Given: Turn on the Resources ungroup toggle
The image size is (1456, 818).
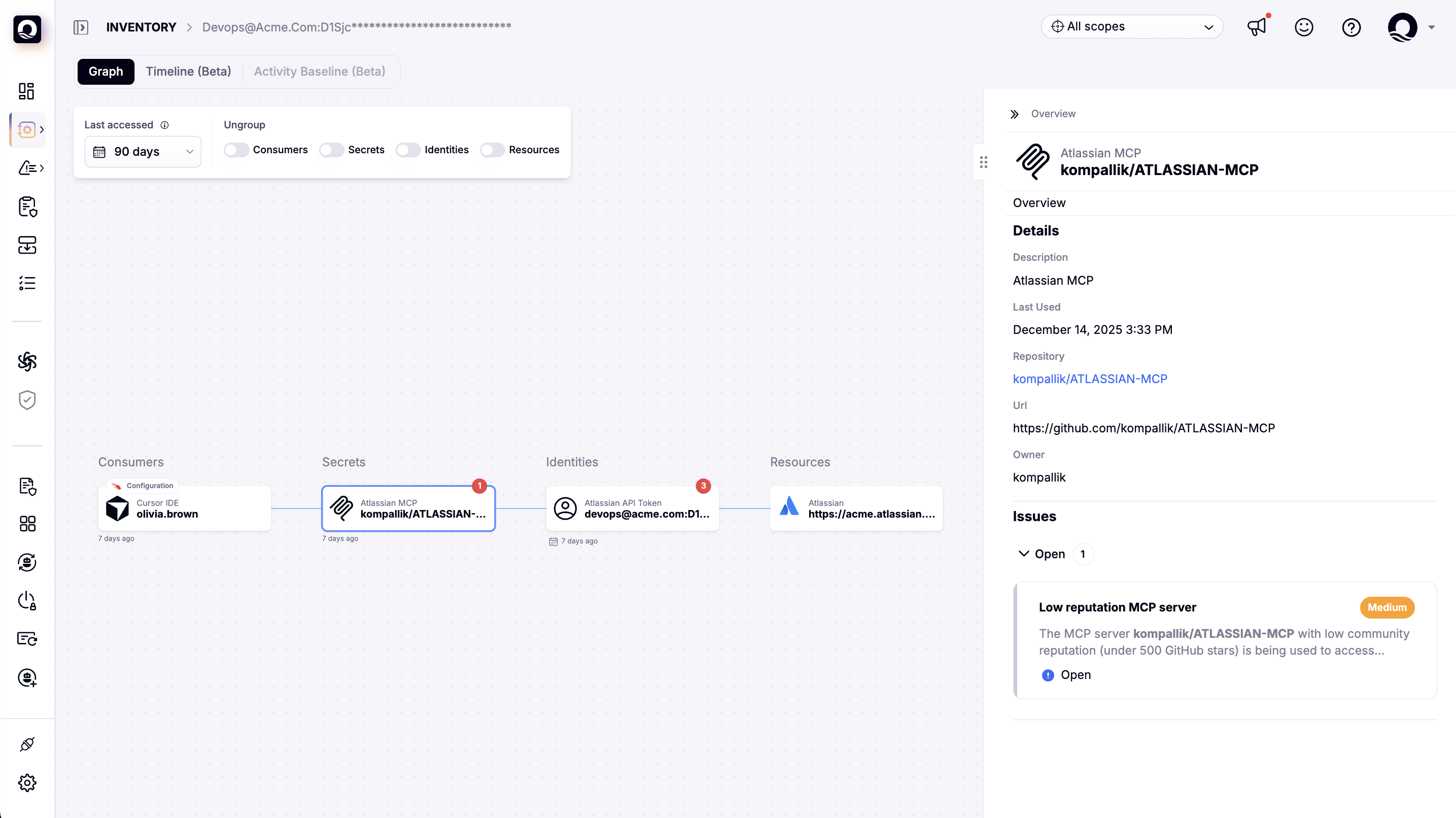Looking at the screenshot, I should (492, 150).
